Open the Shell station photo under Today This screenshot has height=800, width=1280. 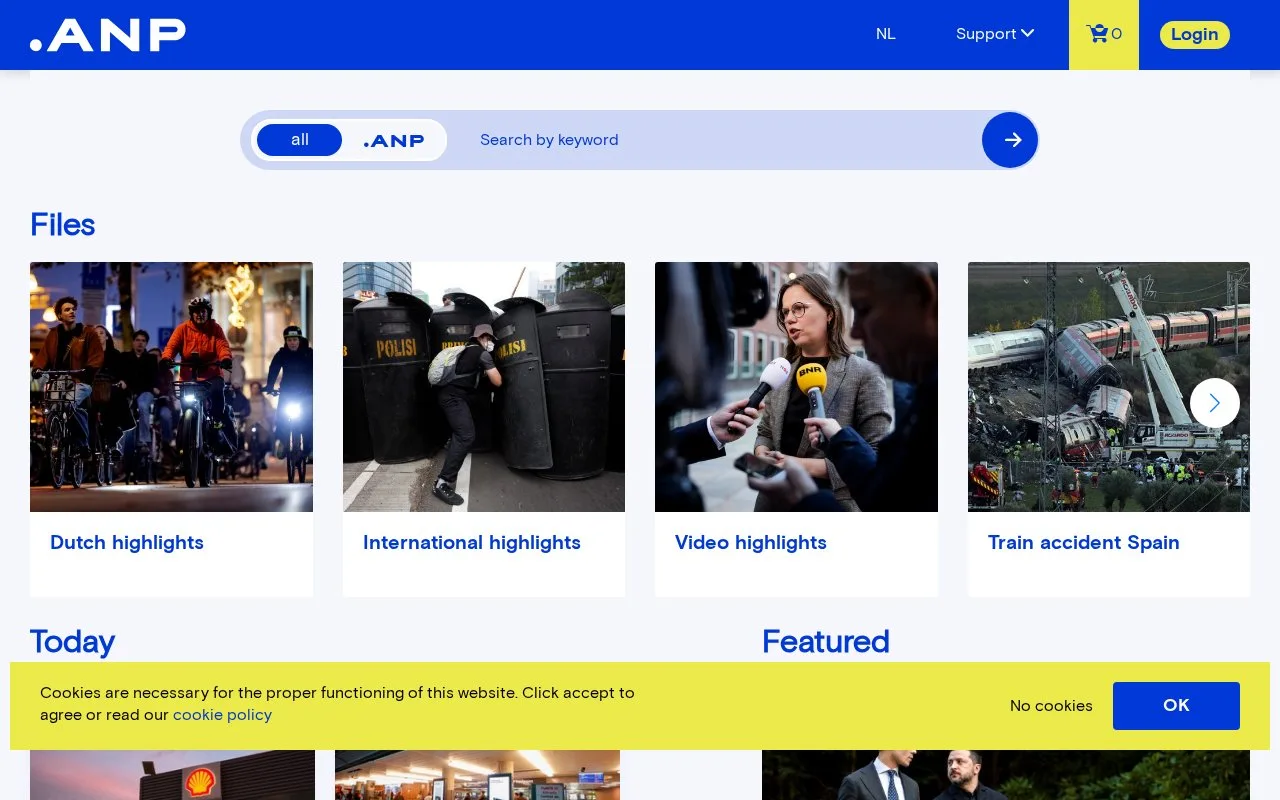coord(172,775)
